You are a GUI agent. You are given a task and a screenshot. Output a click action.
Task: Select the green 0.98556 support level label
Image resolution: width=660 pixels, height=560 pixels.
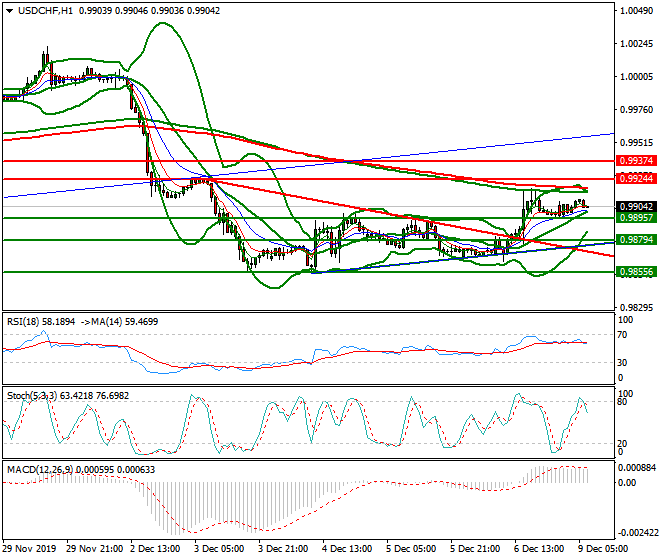(636, 272)
